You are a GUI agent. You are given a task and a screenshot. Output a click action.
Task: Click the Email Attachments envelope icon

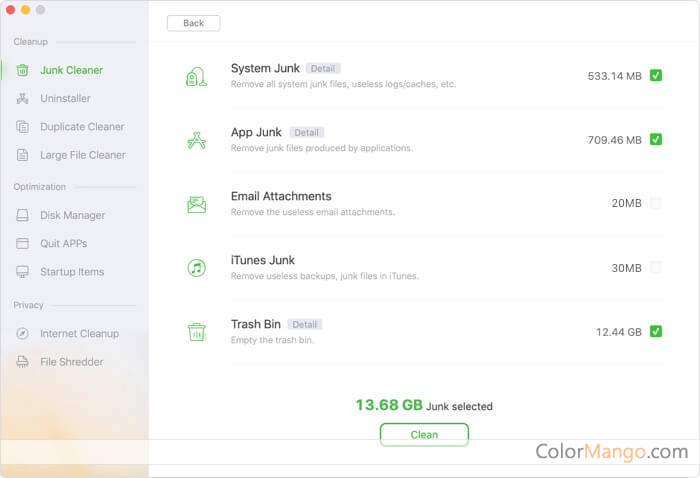pyautogui.click(x=196, y=204)
